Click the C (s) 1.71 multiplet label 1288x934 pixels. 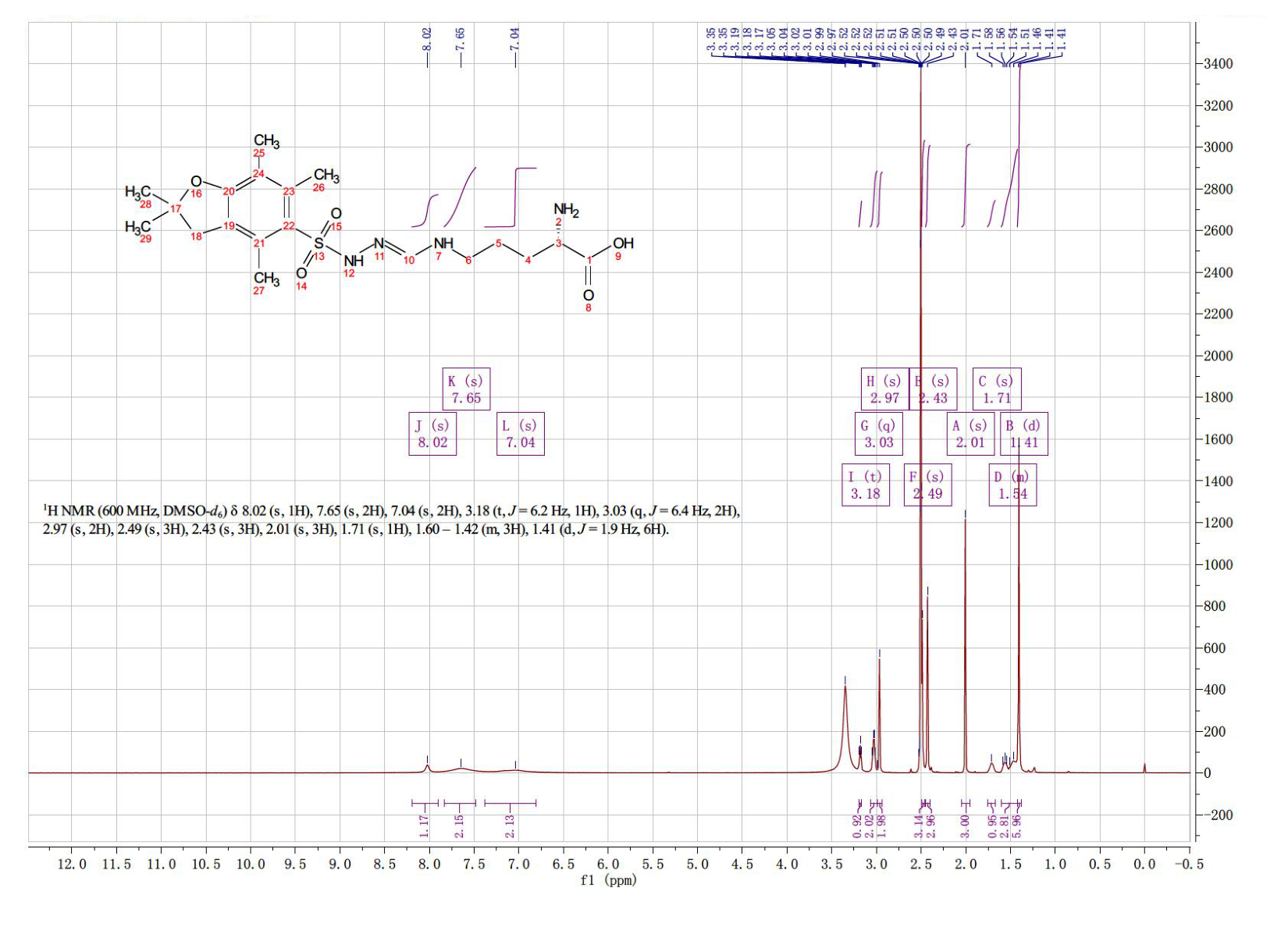tap(997, 389)
